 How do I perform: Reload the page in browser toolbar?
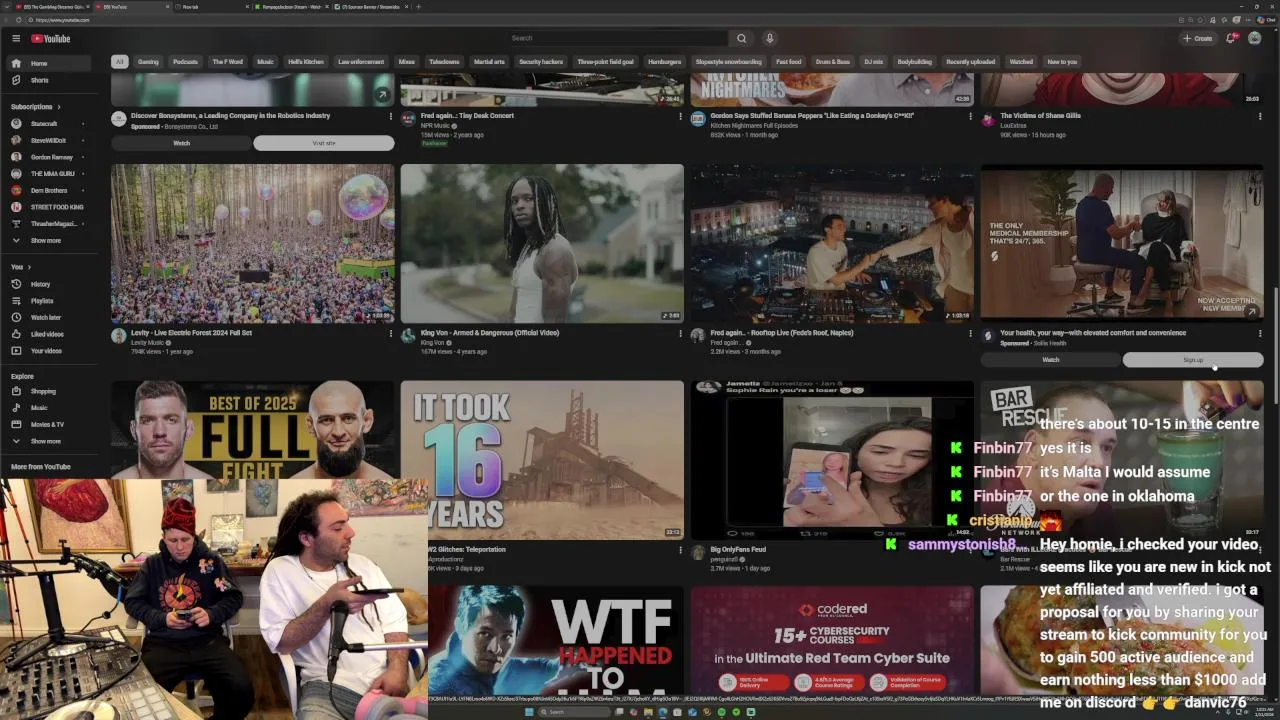point(19,20)
